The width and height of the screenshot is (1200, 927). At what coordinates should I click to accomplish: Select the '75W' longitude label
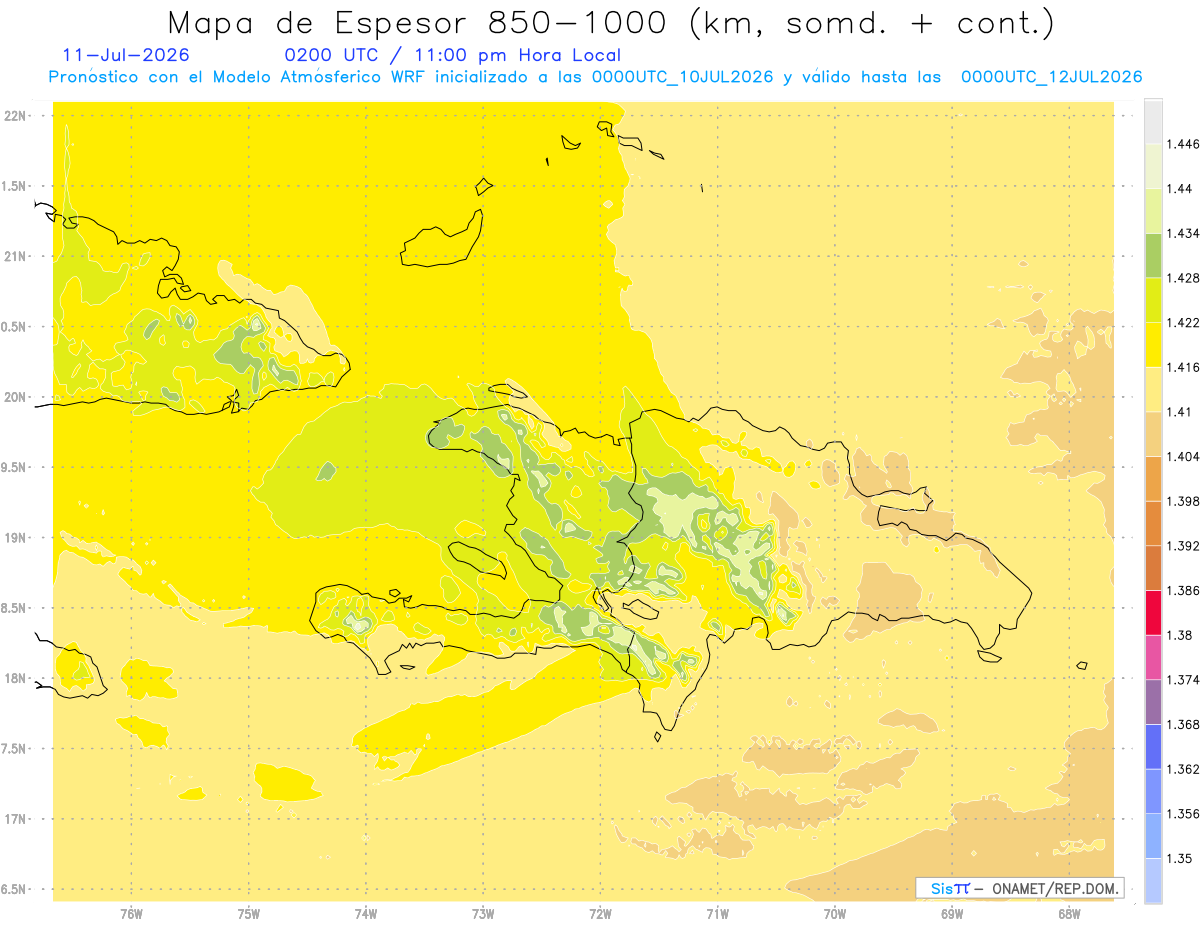248,914
